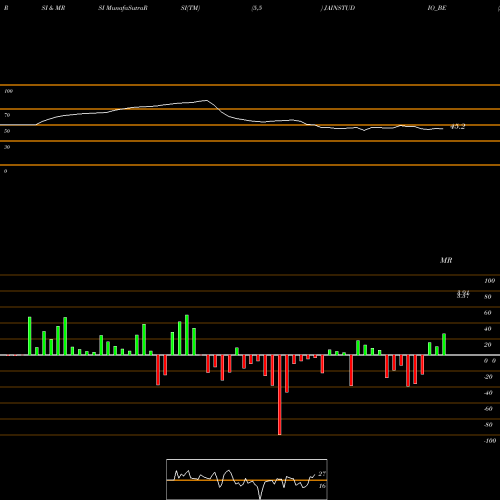Click the MR axis label -40
The image size is (500, 500).
pyautogui.click(x=488, y=393)
